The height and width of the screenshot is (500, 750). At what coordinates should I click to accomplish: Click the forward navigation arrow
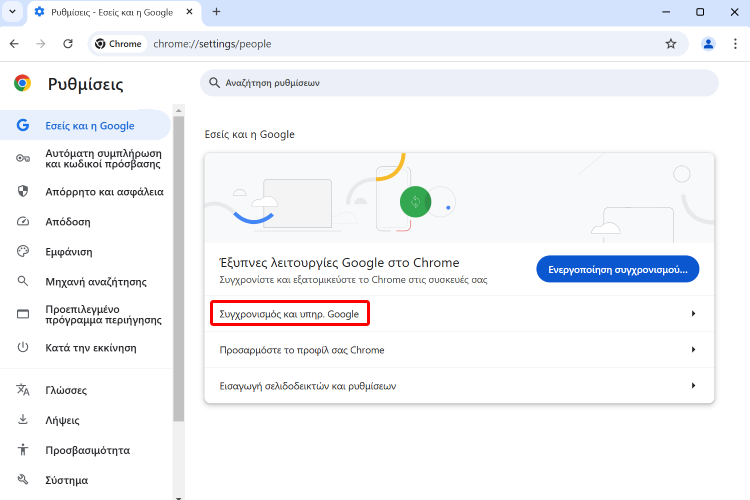[41, 44]
